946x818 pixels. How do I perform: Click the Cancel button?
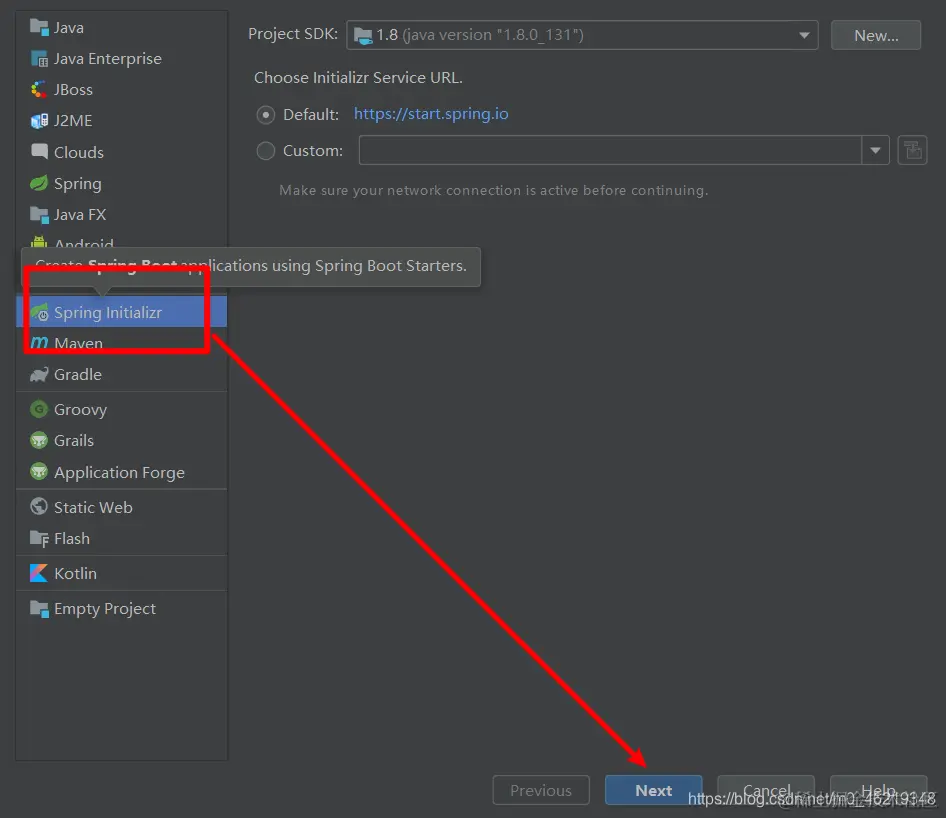click(766, 790)
